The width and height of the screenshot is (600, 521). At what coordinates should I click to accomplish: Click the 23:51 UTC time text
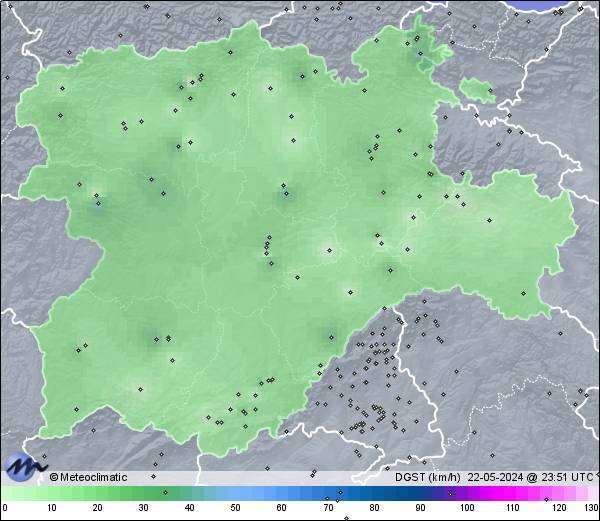tap(567, 477)
